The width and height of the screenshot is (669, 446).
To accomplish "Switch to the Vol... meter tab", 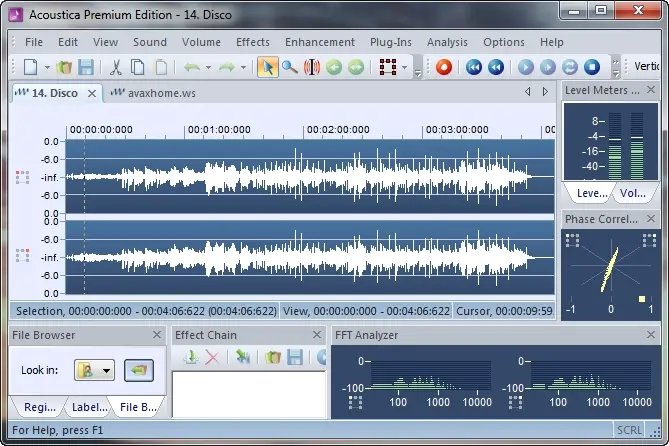I will [633, 193].
